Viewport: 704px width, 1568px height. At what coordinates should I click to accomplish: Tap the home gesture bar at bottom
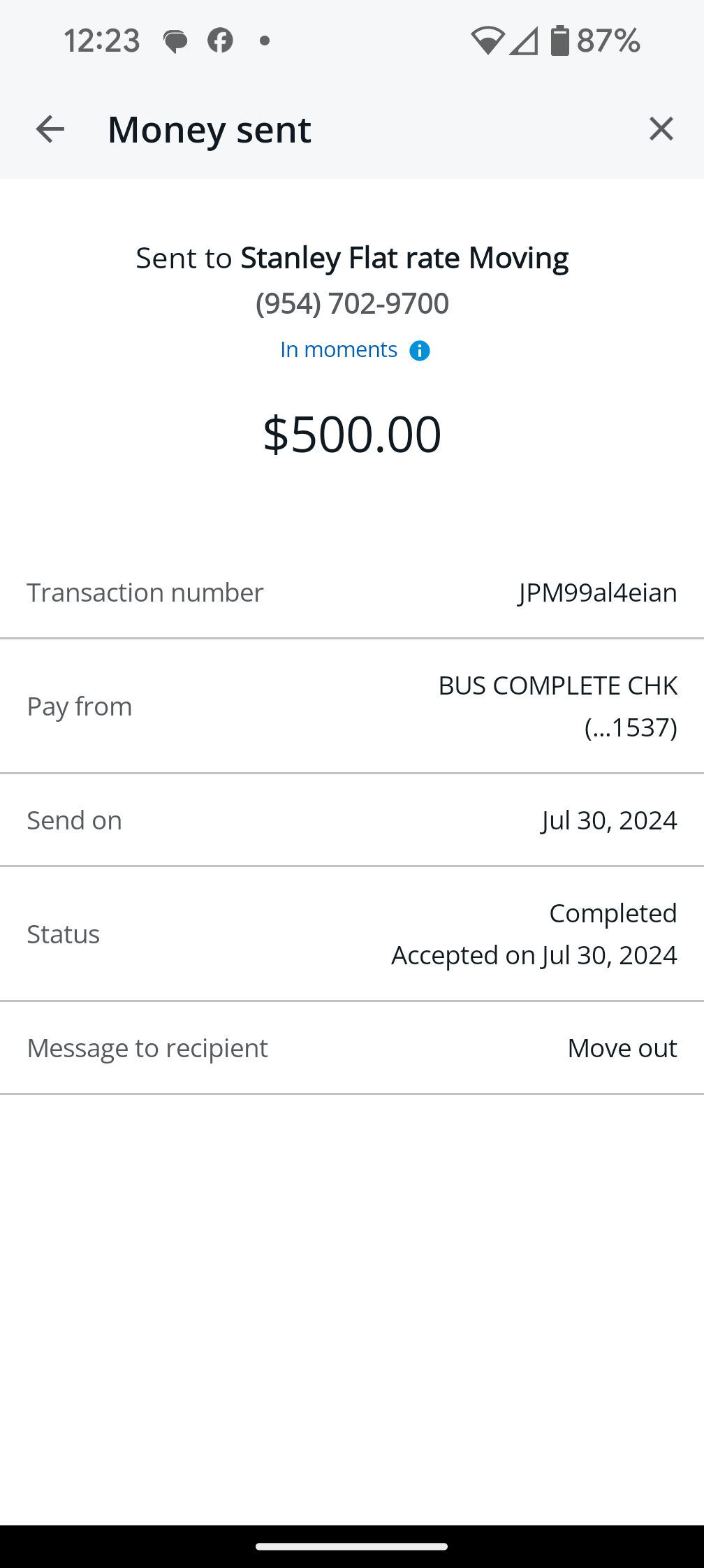click(352, 1546)
